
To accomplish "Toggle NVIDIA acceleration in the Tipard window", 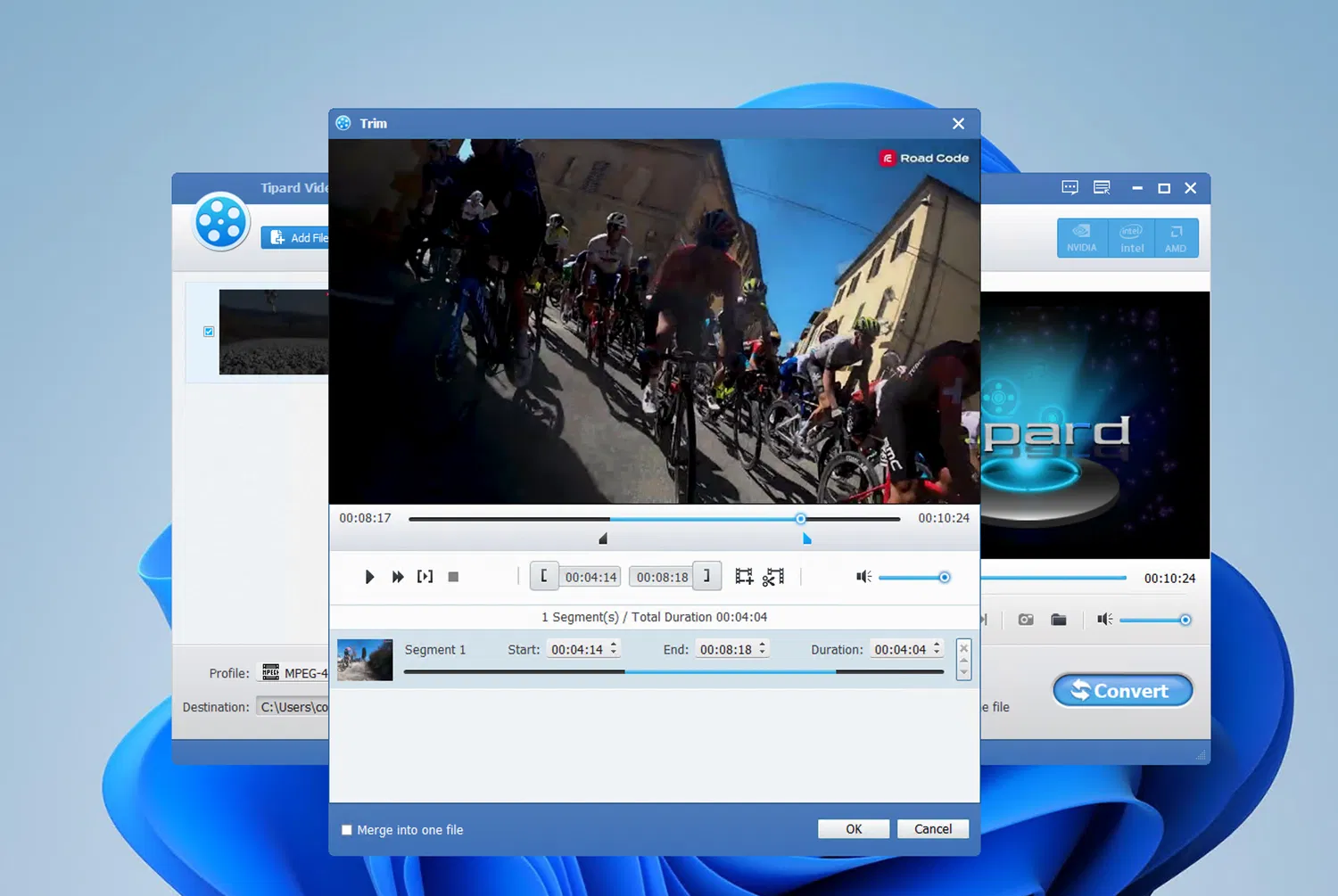I will (x=1082, y=238).
